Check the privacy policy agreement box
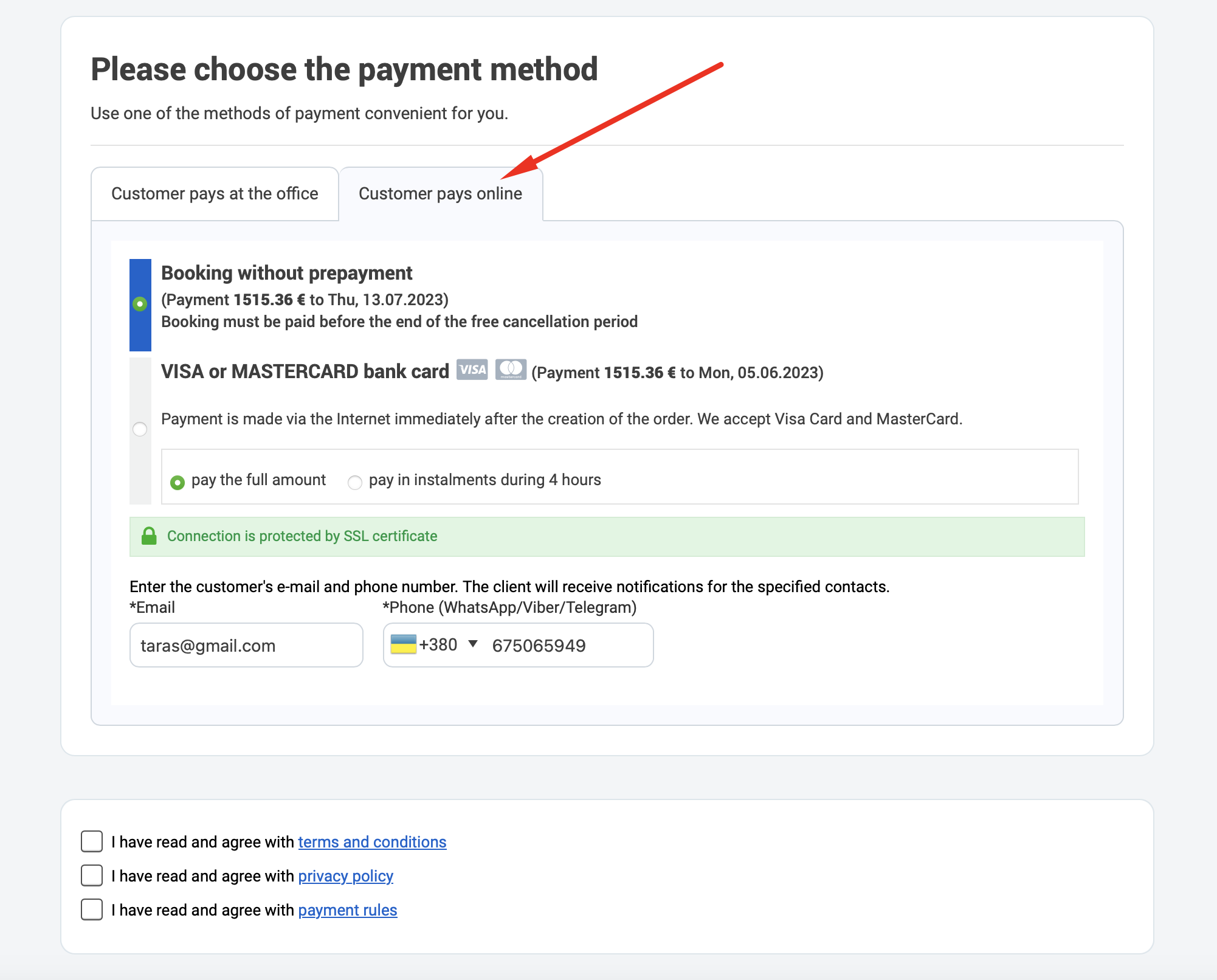The image size is (1217, 980). pyautogui.click(x=92, y=876)
